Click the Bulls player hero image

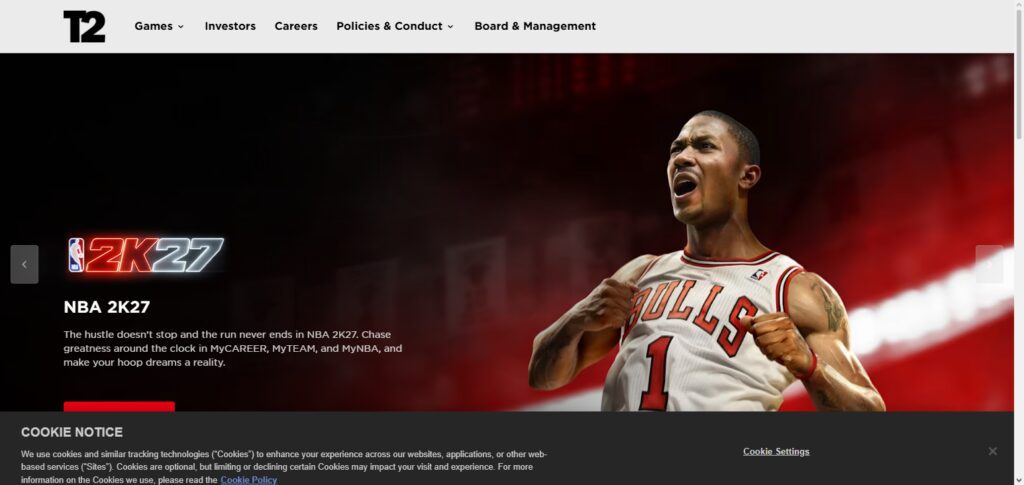709,261
